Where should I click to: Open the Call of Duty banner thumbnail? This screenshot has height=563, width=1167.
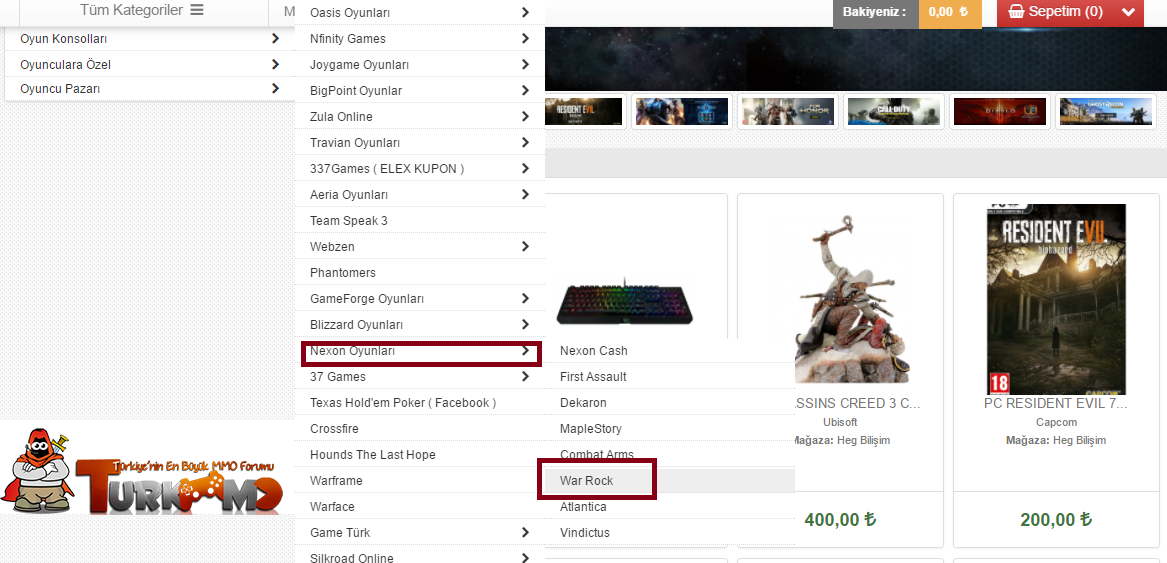(x=894, y=112)
